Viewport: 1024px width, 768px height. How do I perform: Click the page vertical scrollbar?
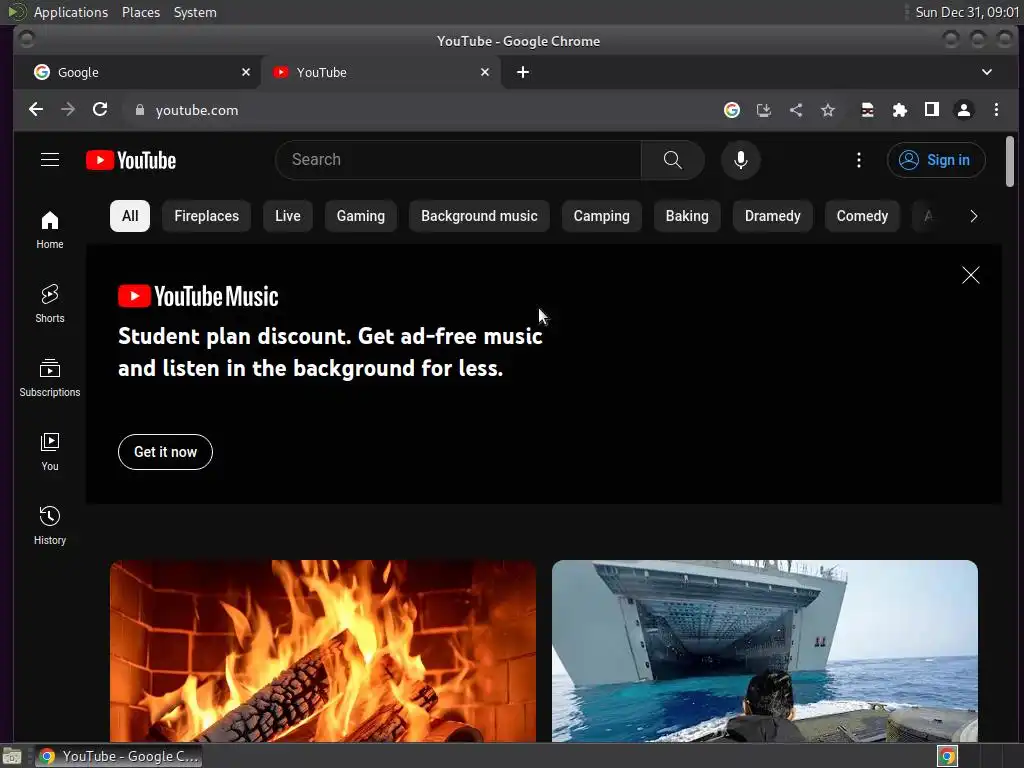[1010, 161]
